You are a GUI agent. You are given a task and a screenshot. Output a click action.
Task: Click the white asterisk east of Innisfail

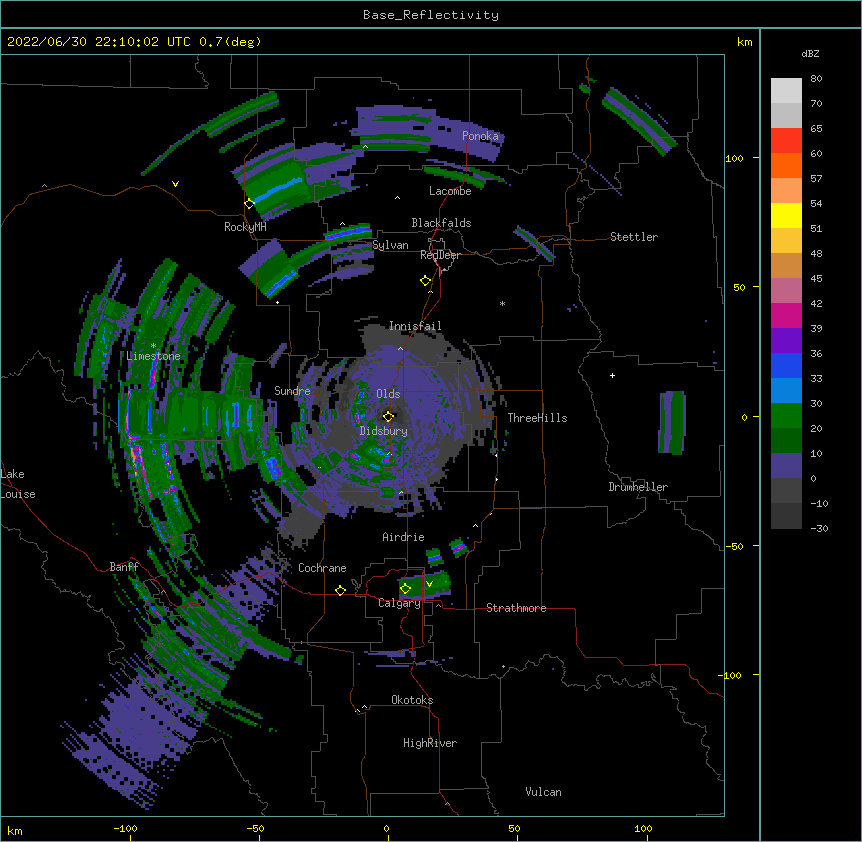tap(502, 304)
